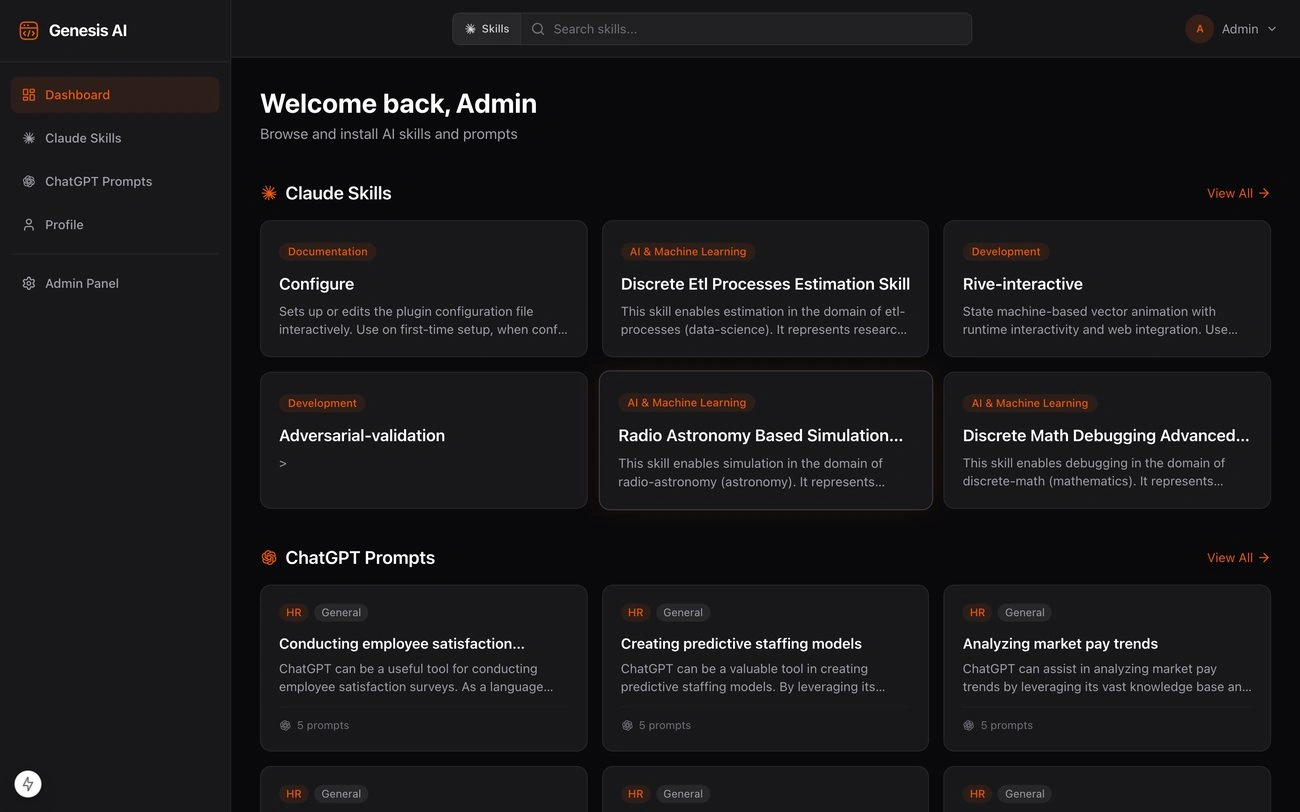Click AI & Machine Learning tag on Discrete Math
1300x812 pixels.
click(x=1030, y=403)
